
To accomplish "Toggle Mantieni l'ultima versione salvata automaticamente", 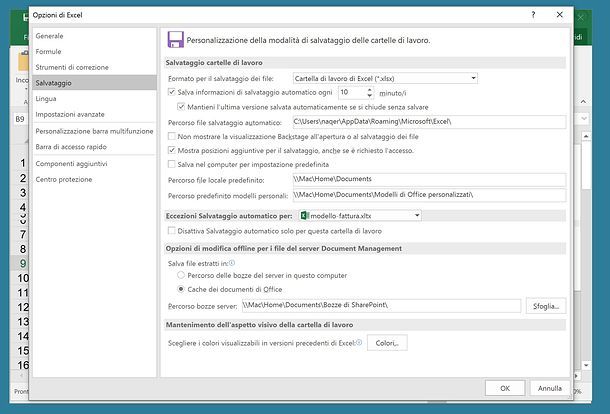I will click(181, 107).
